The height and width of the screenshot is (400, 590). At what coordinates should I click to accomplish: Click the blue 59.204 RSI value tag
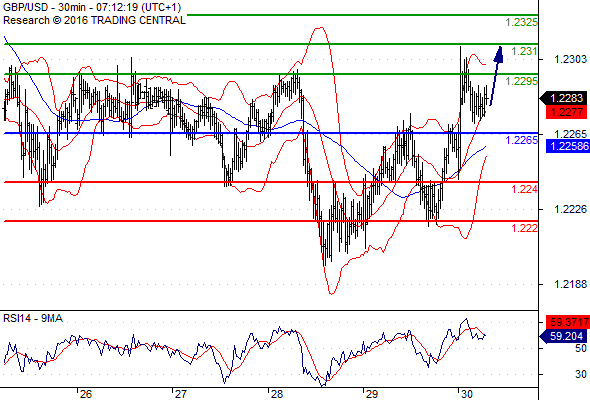coord(563,336)
